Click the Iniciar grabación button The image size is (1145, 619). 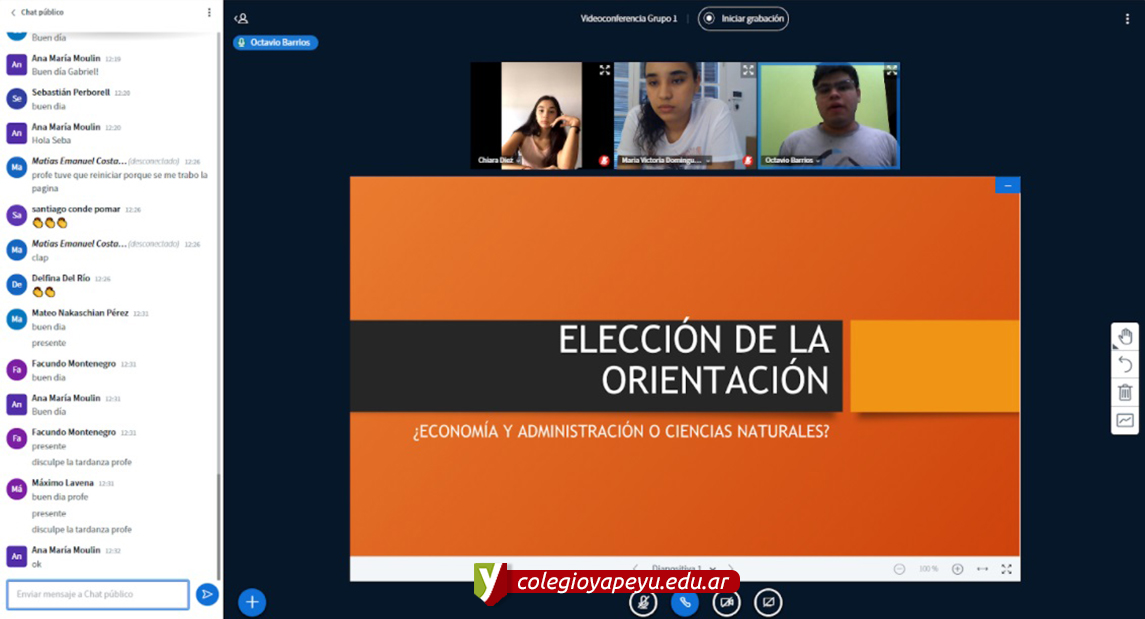[743, 18]
